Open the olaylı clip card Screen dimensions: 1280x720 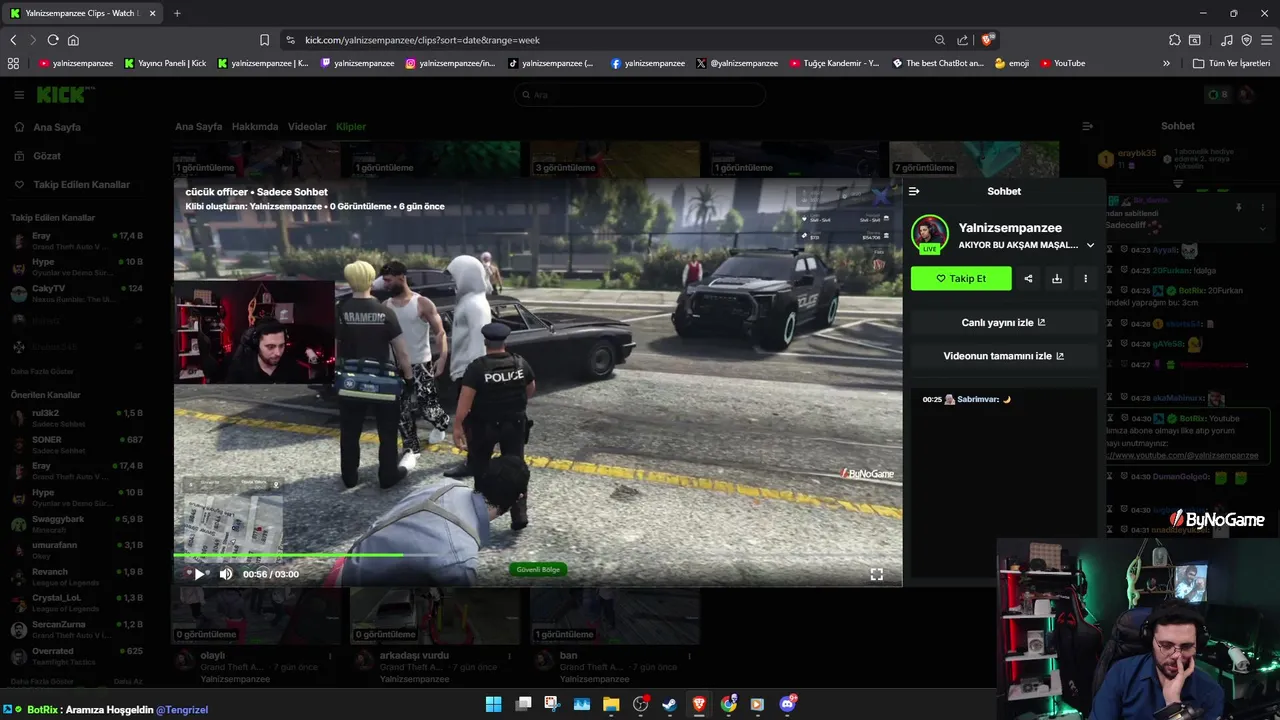[x=256, y=635]
